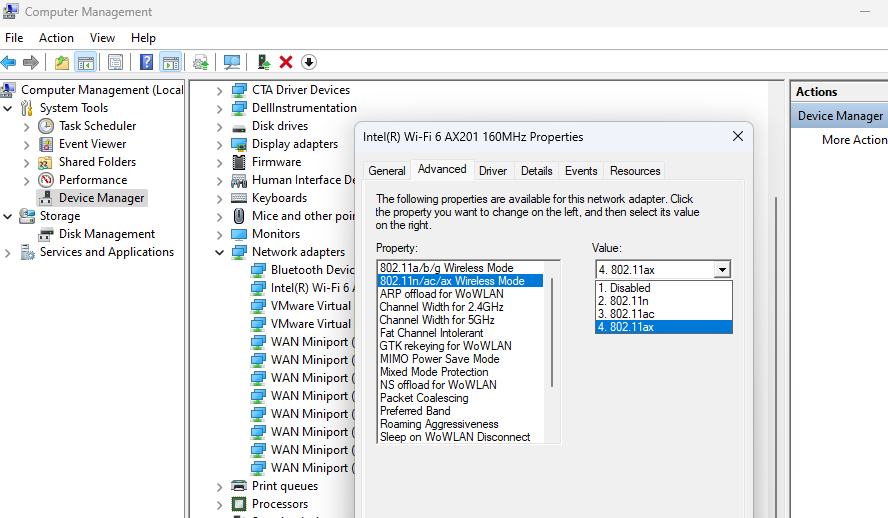Screen dimensions: 888x518
Task: Switch to the General tab
Action: [387, 171]
